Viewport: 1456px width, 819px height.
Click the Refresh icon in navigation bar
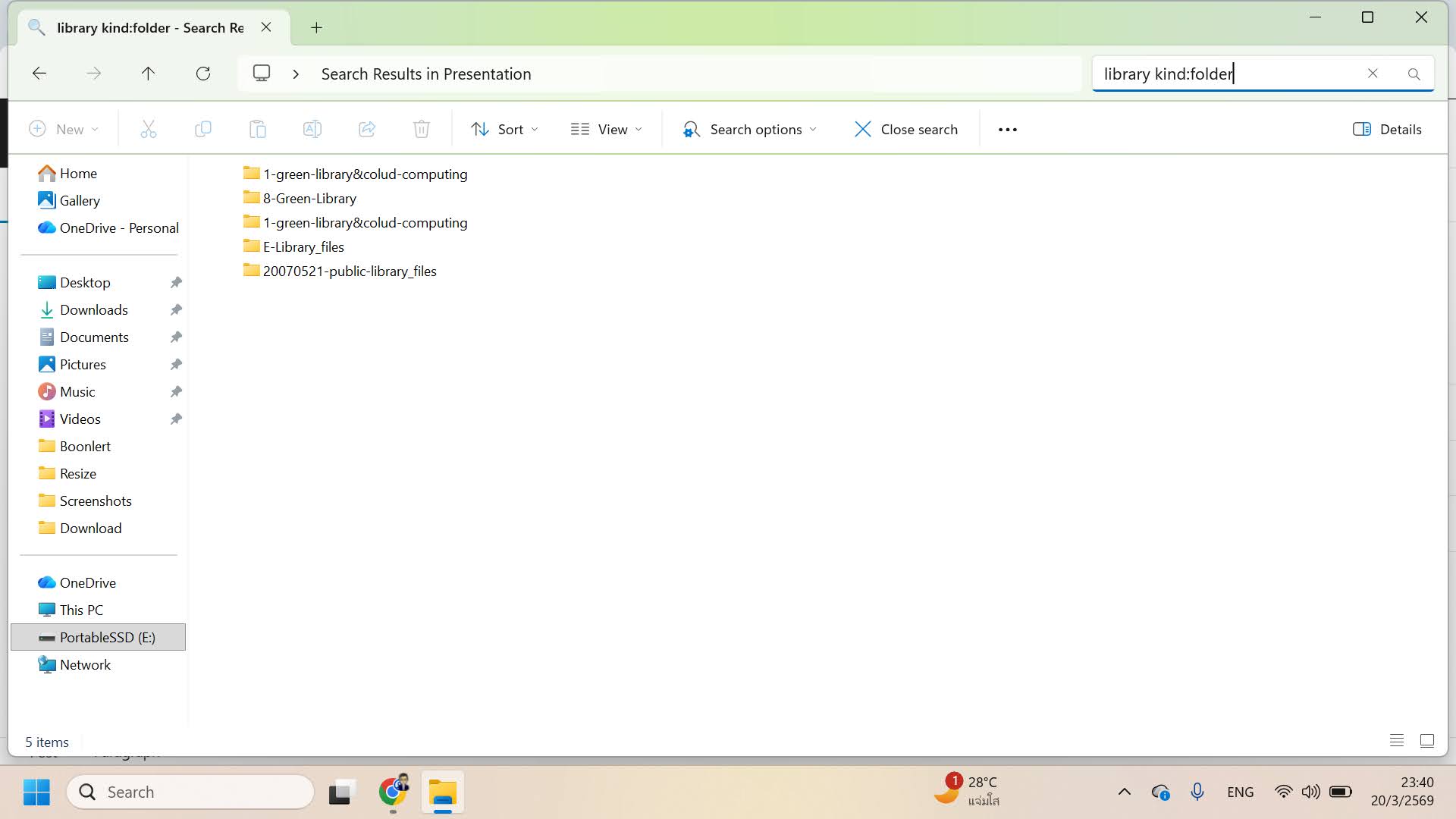point(202,74)
